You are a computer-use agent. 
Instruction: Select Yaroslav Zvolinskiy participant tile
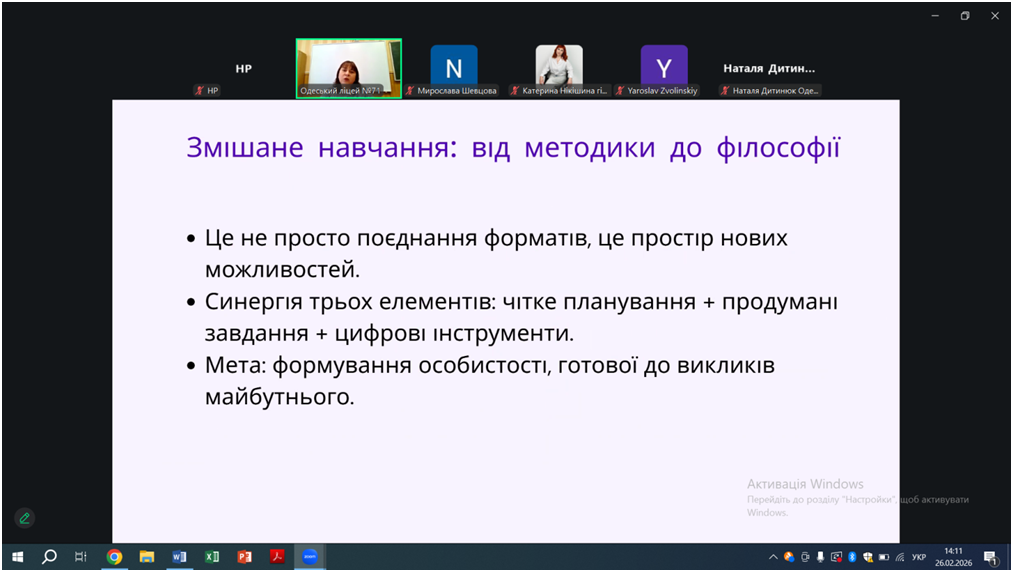(664, 69)
